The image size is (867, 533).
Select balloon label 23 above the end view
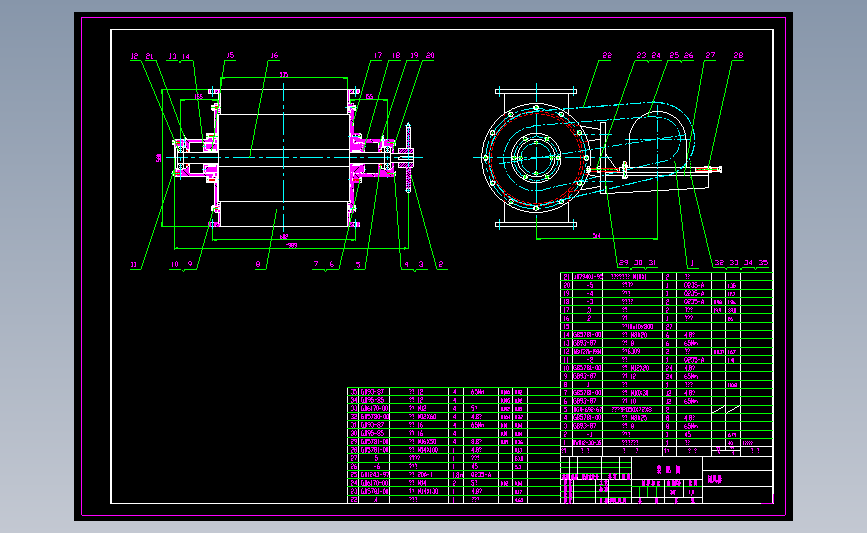[641, 55]
